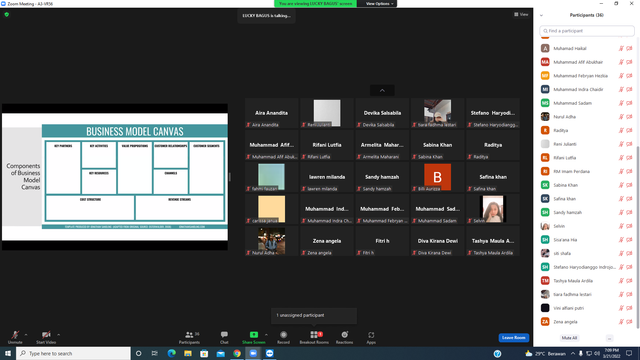Screen dimensions: 640x360
Task: Select RM Imam Perdana in participants list
Action: (x=587, y=171)
